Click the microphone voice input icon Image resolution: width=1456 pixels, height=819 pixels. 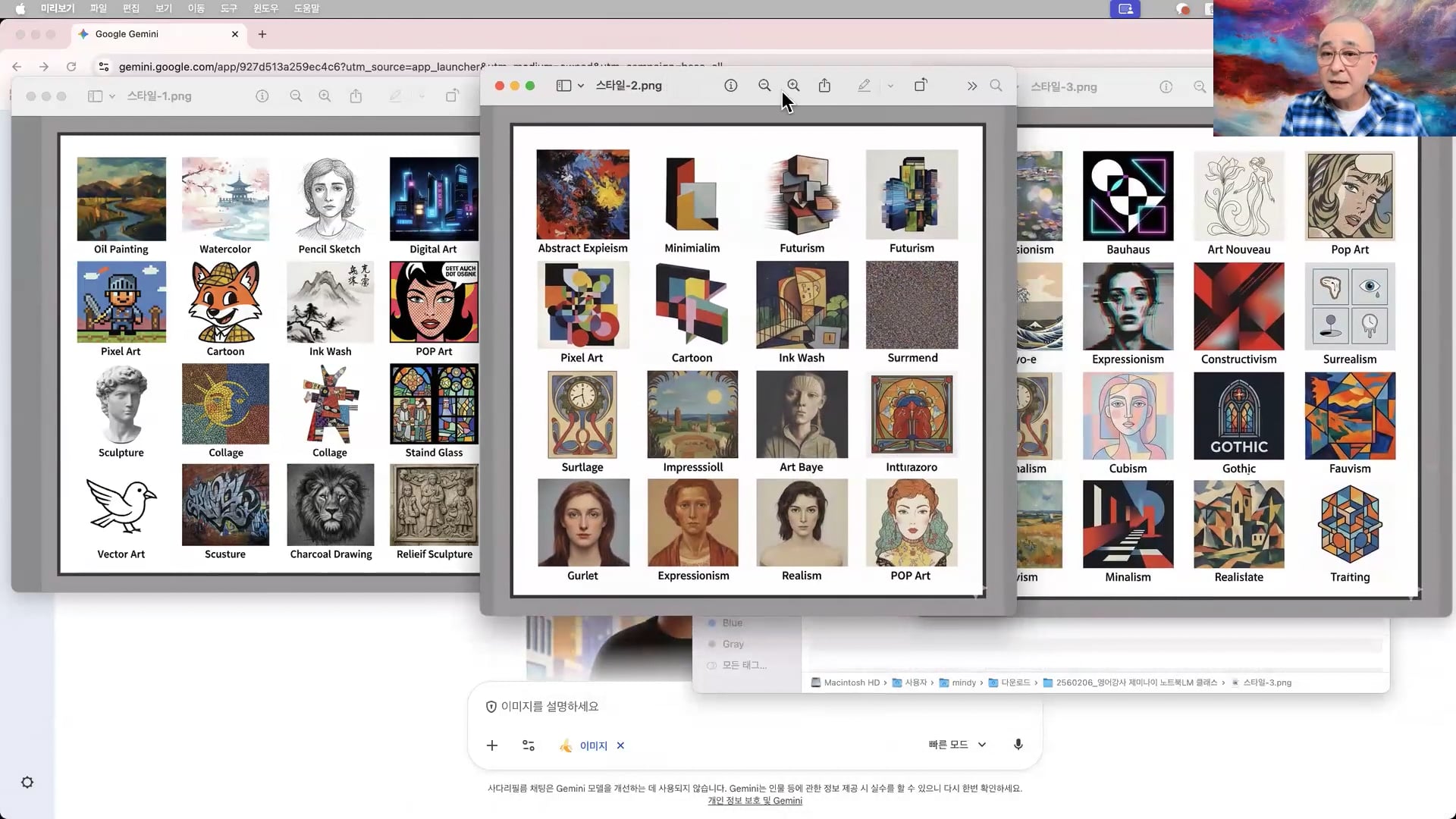[x=1018, y=745]
